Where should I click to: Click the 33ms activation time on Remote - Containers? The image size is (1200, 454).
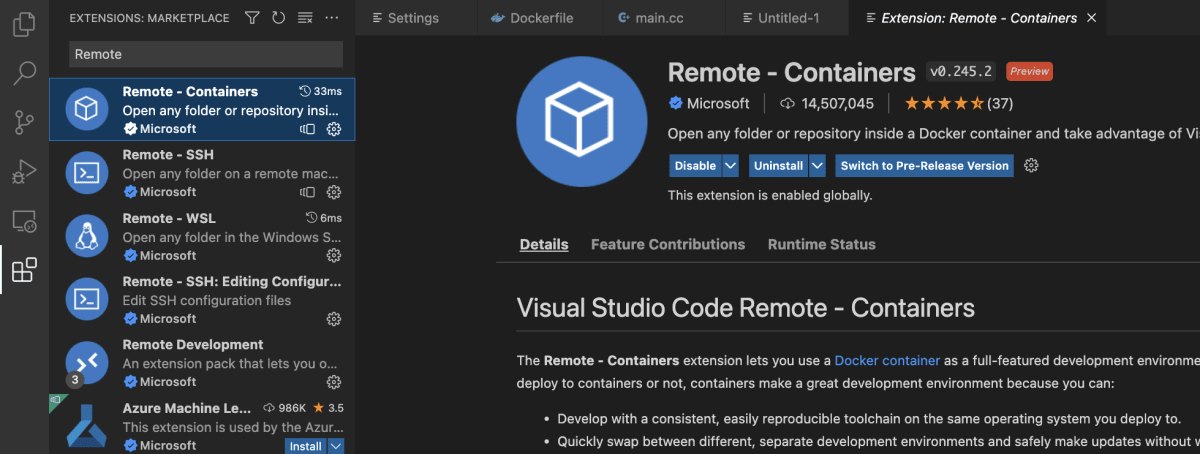pos(320,91)
